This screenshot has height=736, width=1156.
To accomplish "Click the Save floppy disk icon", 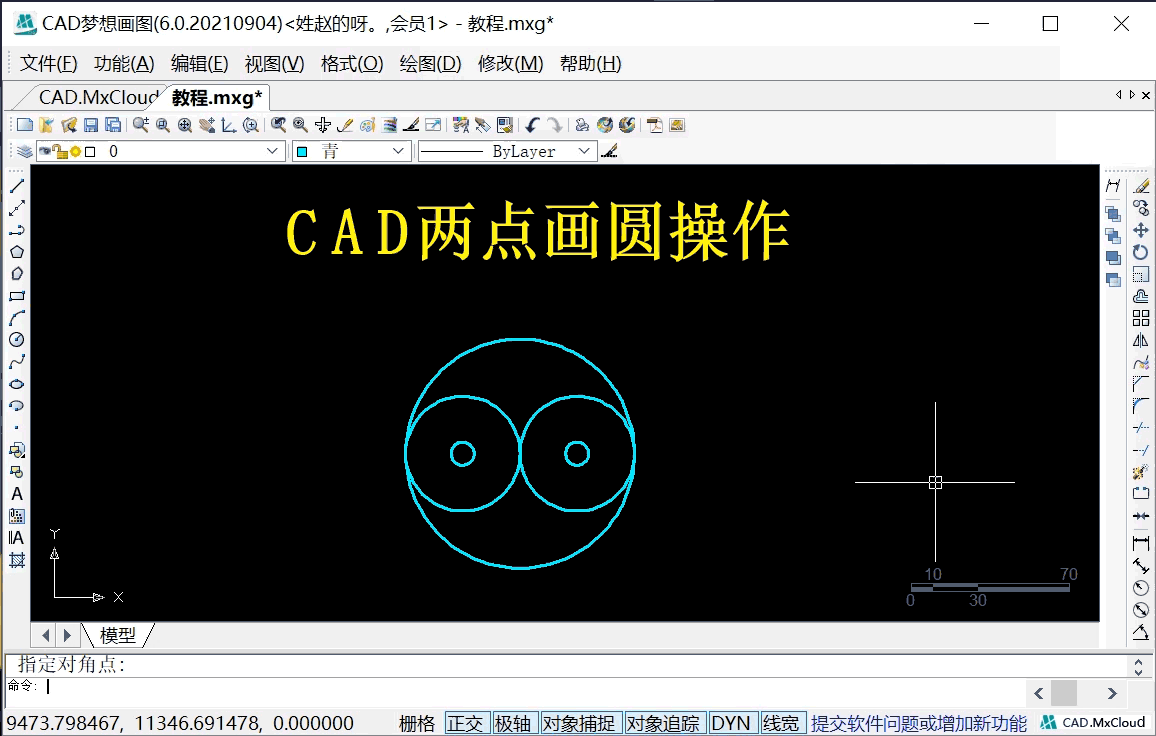I will tap(91, 125).
